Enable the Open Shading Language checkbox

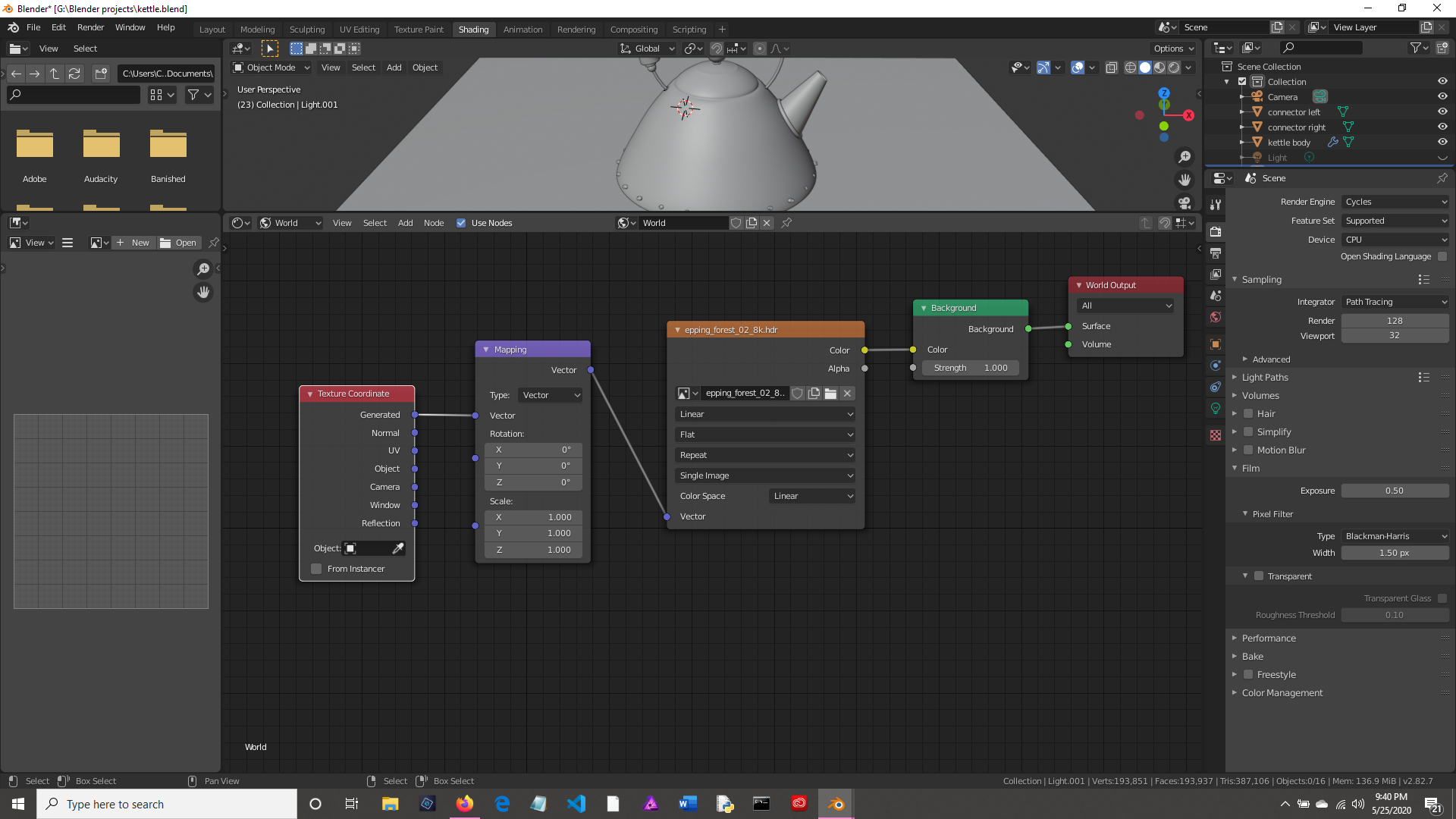1442,256
